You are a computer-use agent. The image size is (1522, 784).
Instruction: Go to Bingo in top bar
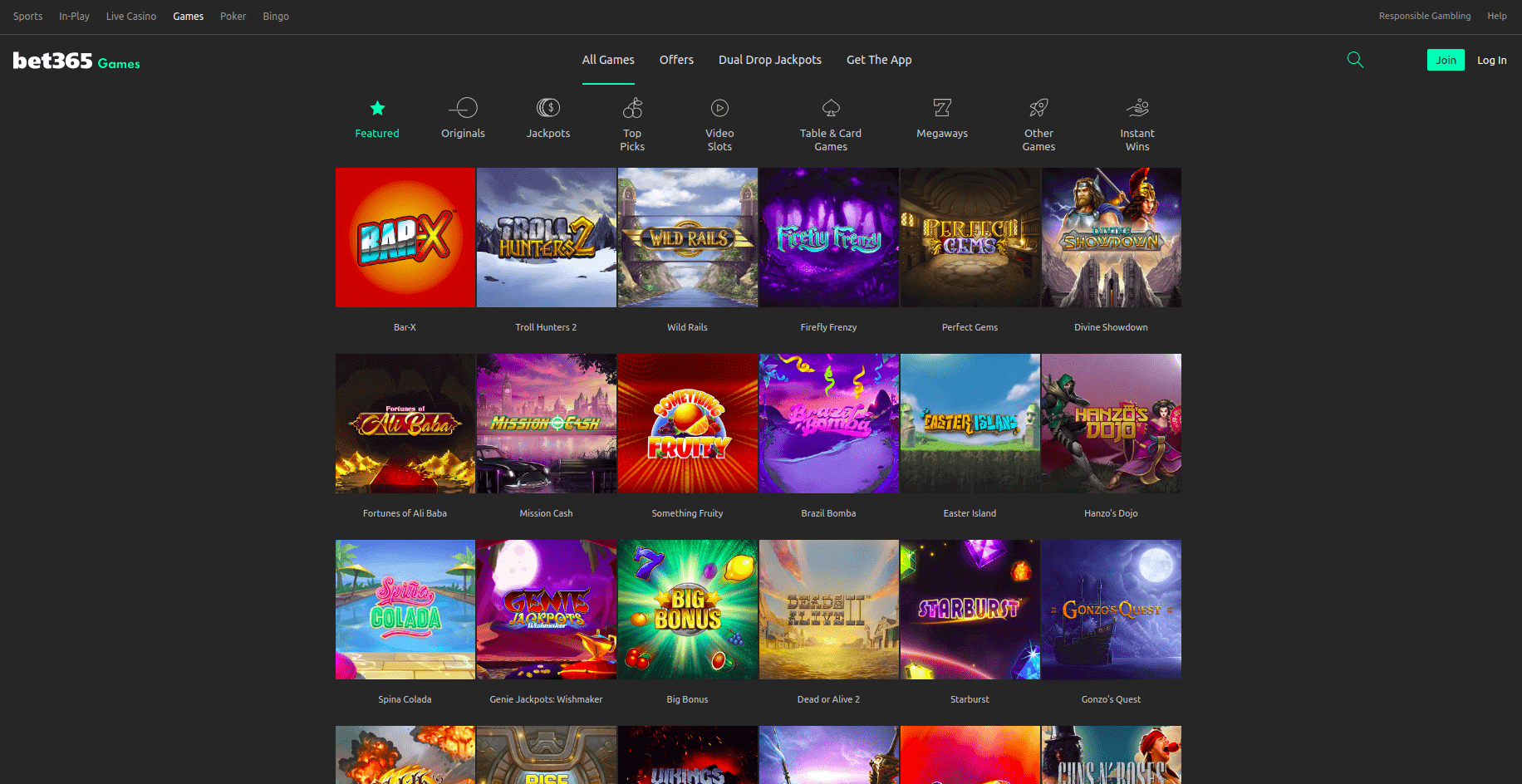pyautogui.click(x=276, y=17)
